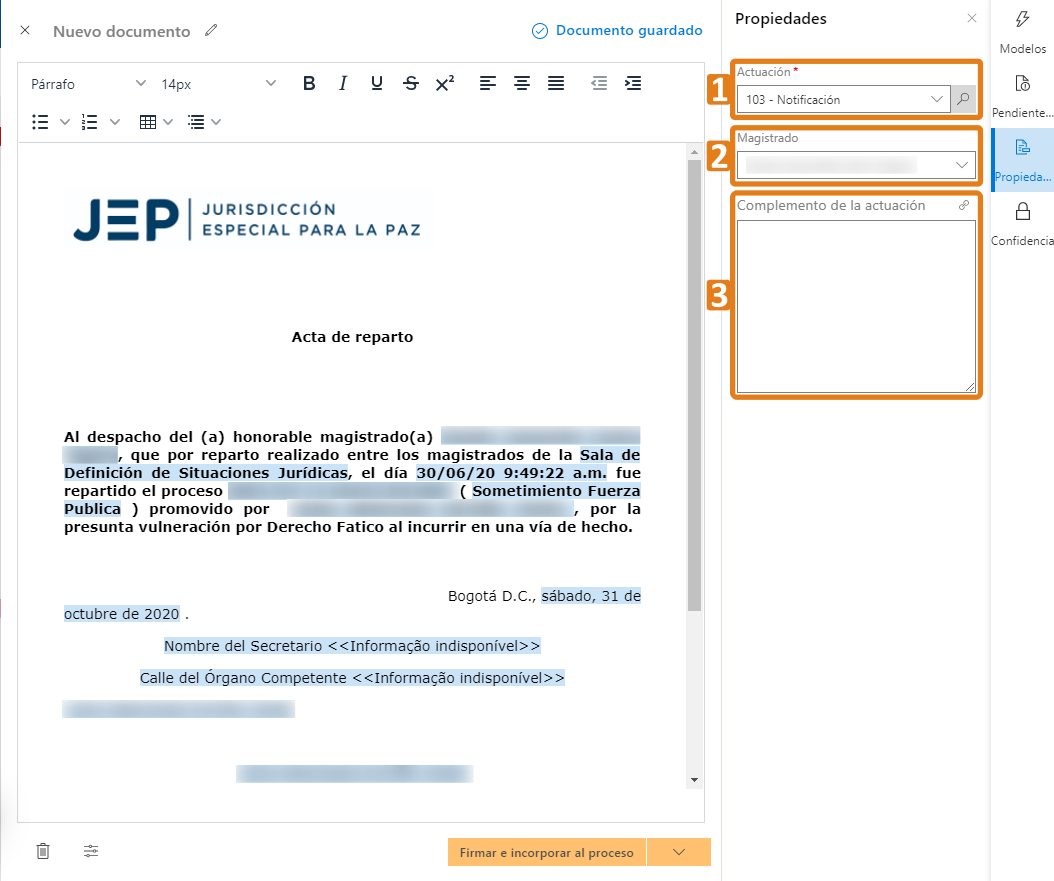Click the search magnifier next to Actuación

tap(963, 99)
